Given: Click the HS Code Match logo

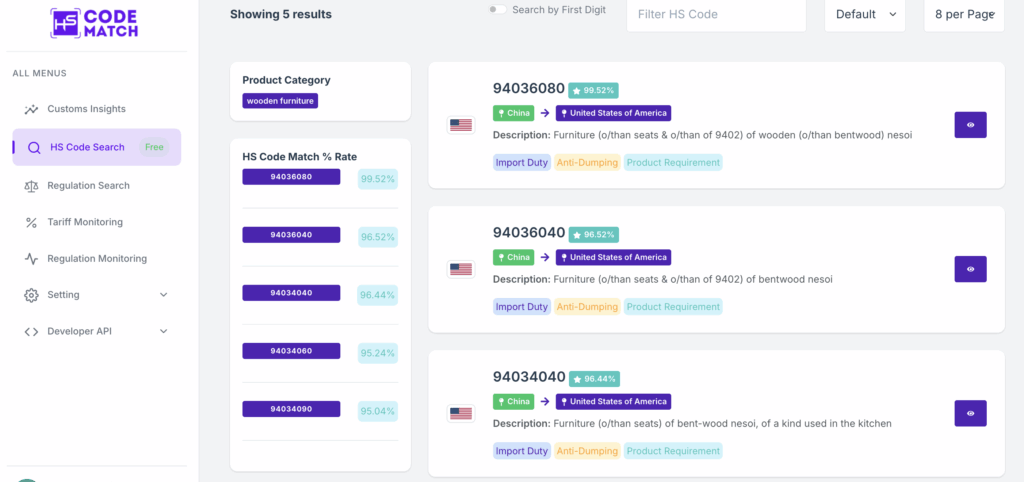Looking at the screenshot, I should (x=94, y=23).
